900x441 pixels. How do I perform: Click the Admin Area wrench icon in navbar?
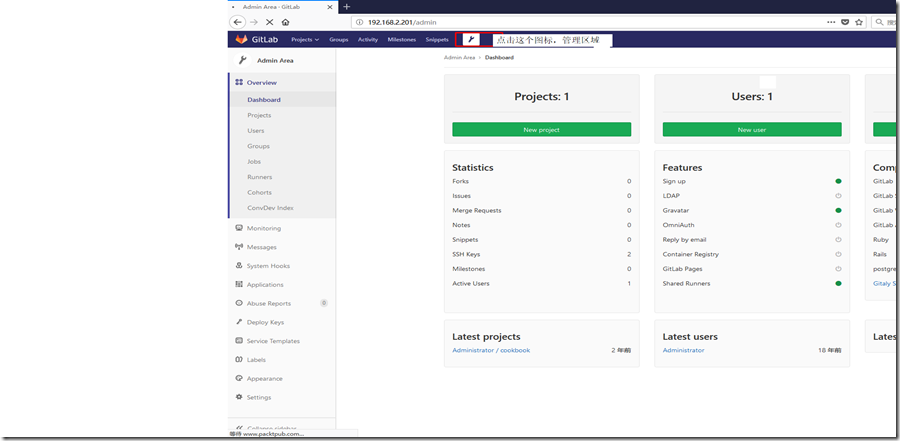[470, 40]
